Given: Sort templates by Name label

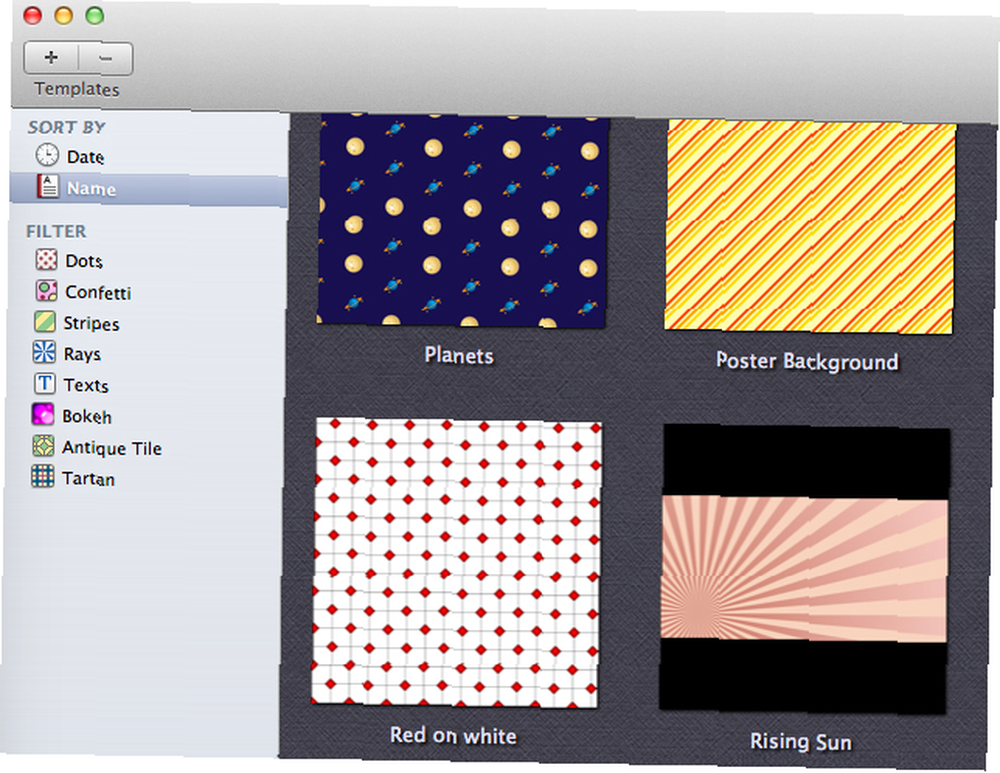Looking at the screenshot, I should click(91, 189).
